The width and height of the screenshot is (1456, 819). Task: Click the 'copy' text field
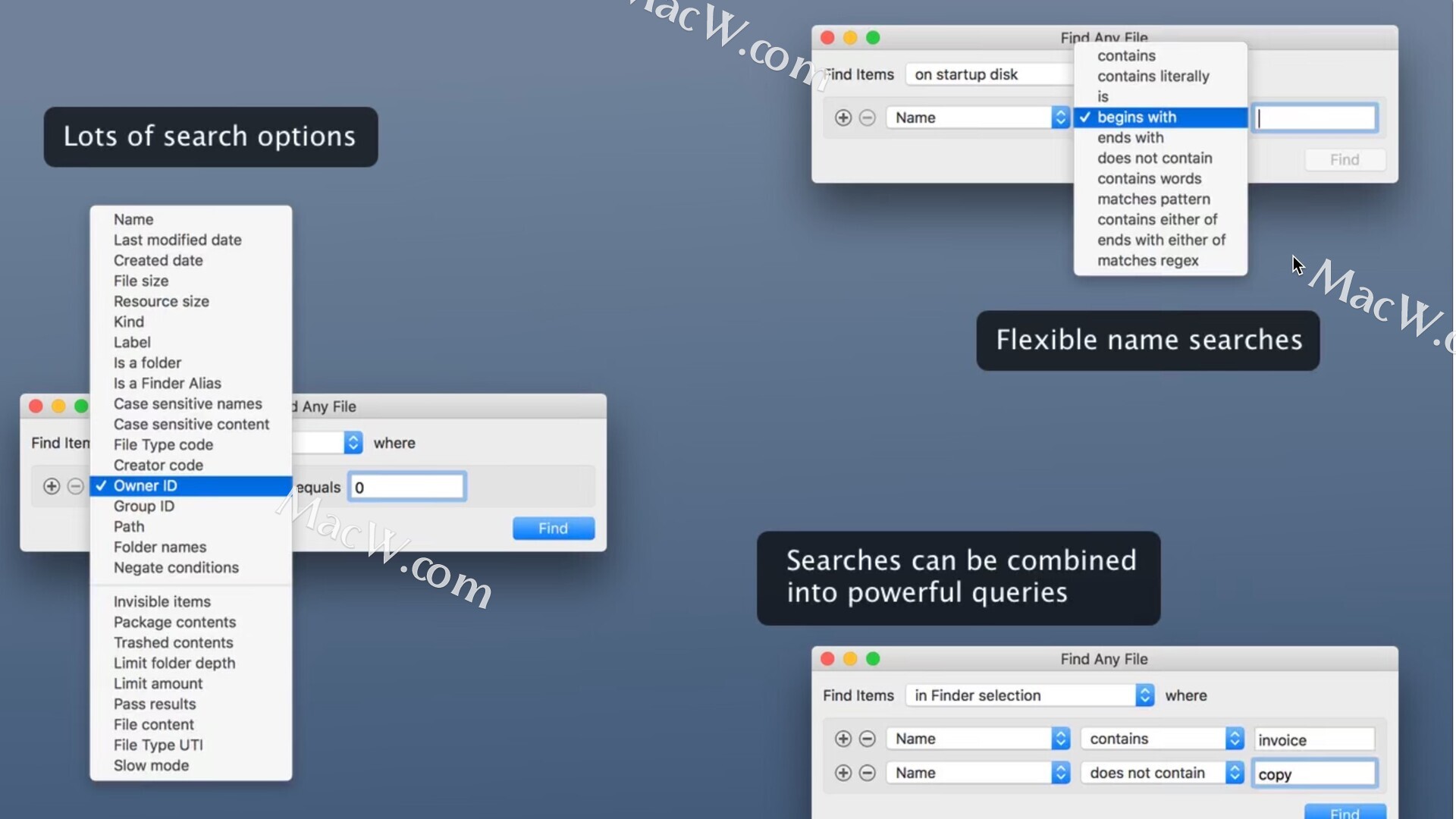[1314, 773]
